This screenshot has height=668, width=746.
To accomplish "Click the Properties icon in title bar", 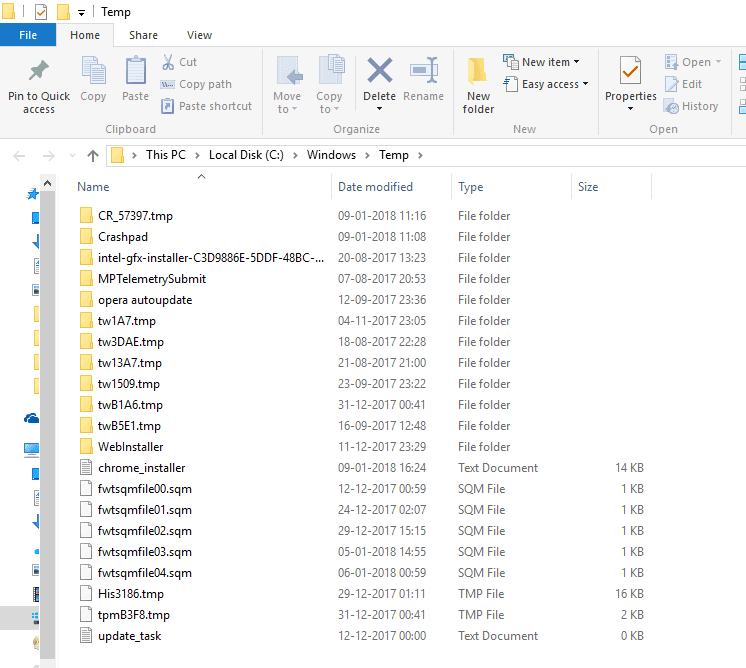I will click(41, 12).
